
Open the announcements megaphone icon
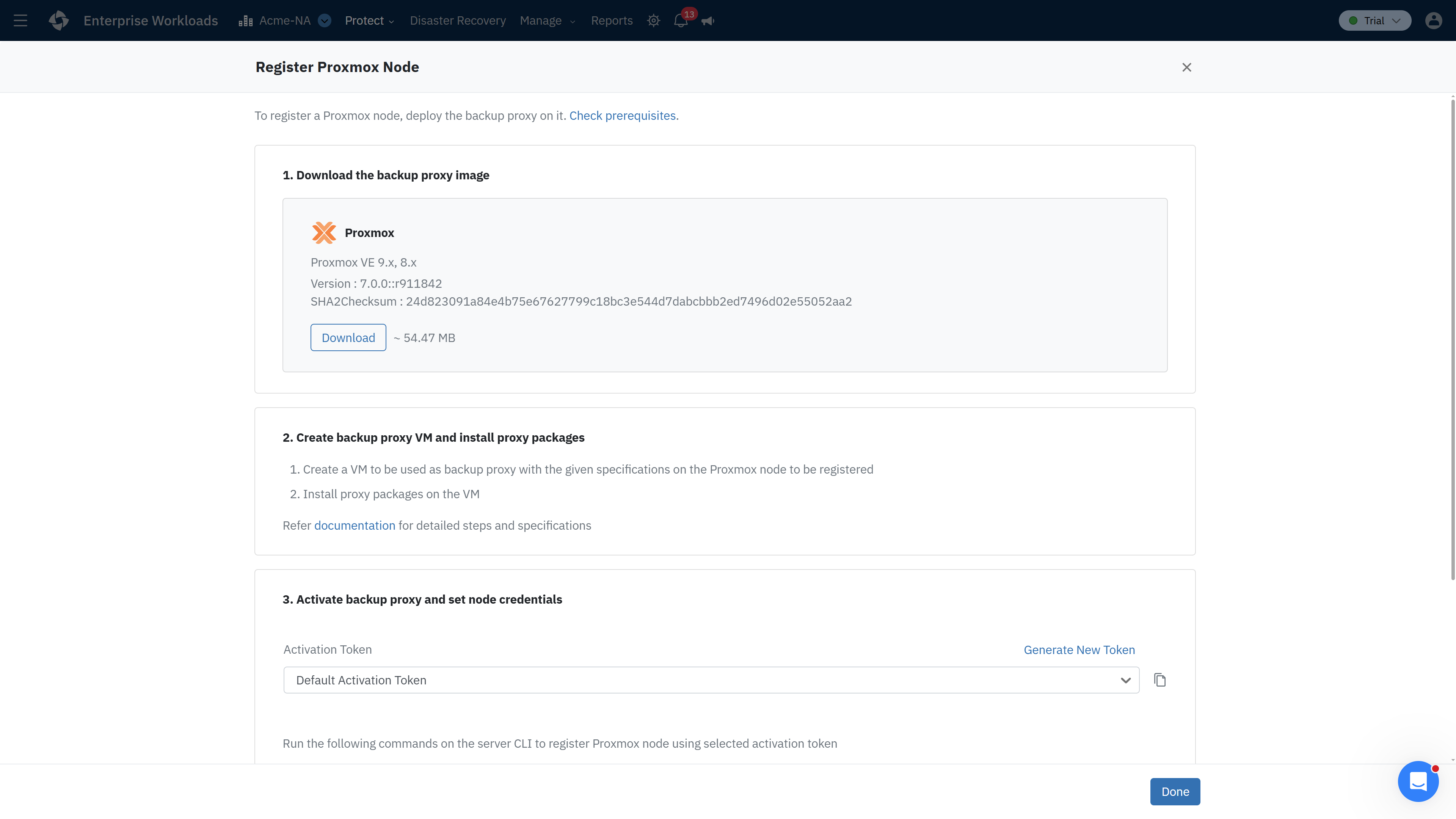pyautogui.click(x=708, y=21)
